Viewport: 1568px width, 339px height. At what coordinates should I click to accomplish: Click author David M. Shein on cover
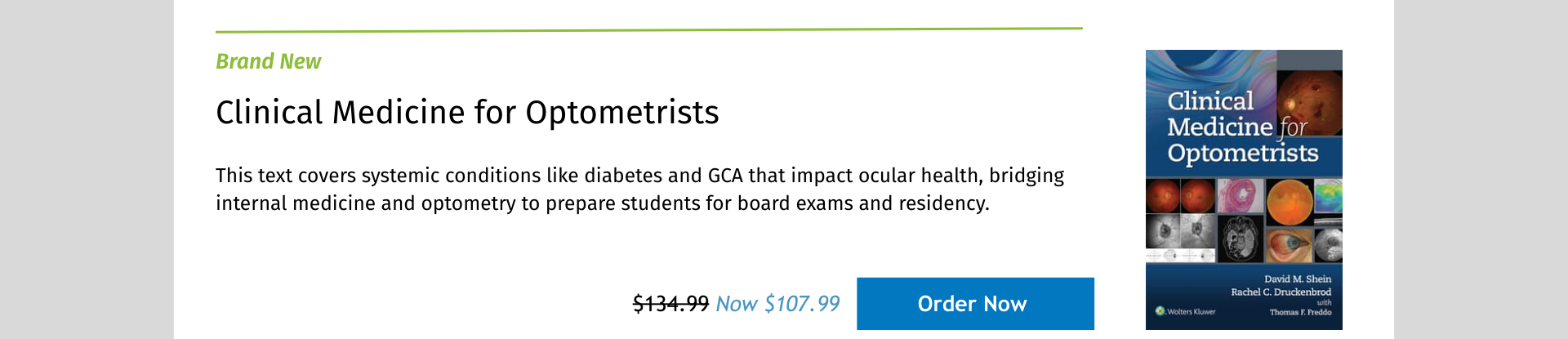pos(1297,279)
